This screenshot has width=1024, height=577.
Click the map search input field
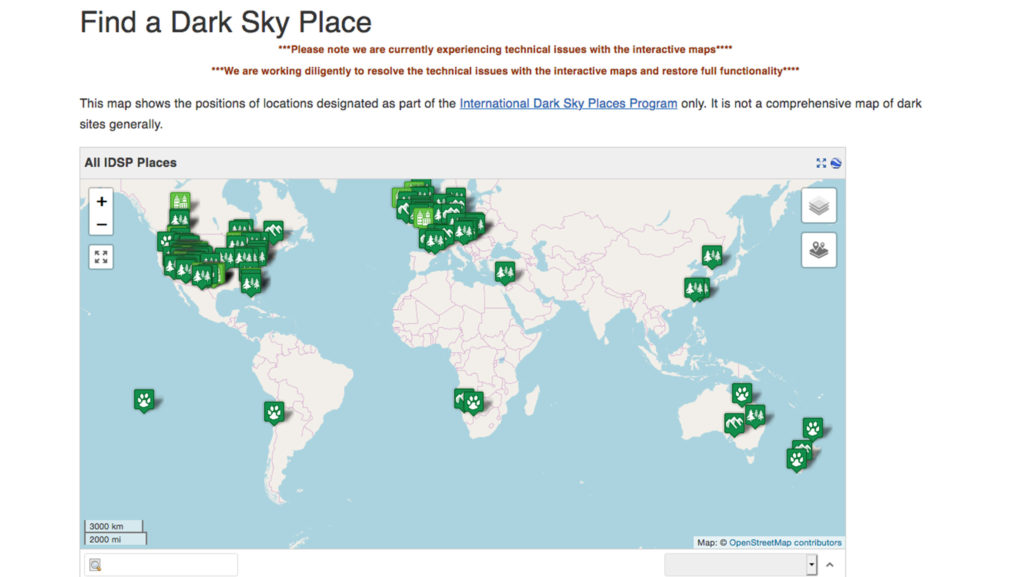[161, 565]
